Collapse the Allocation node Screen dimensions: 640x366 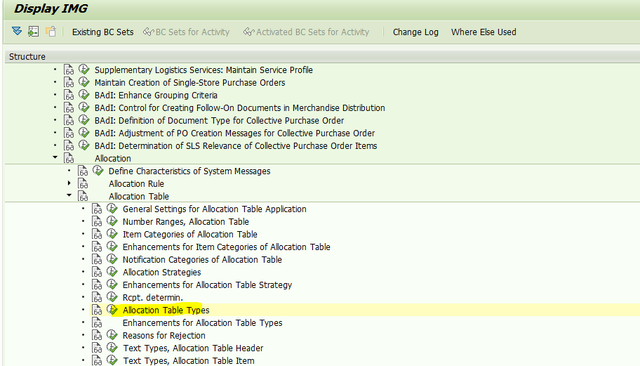click(x=55, y=157)
